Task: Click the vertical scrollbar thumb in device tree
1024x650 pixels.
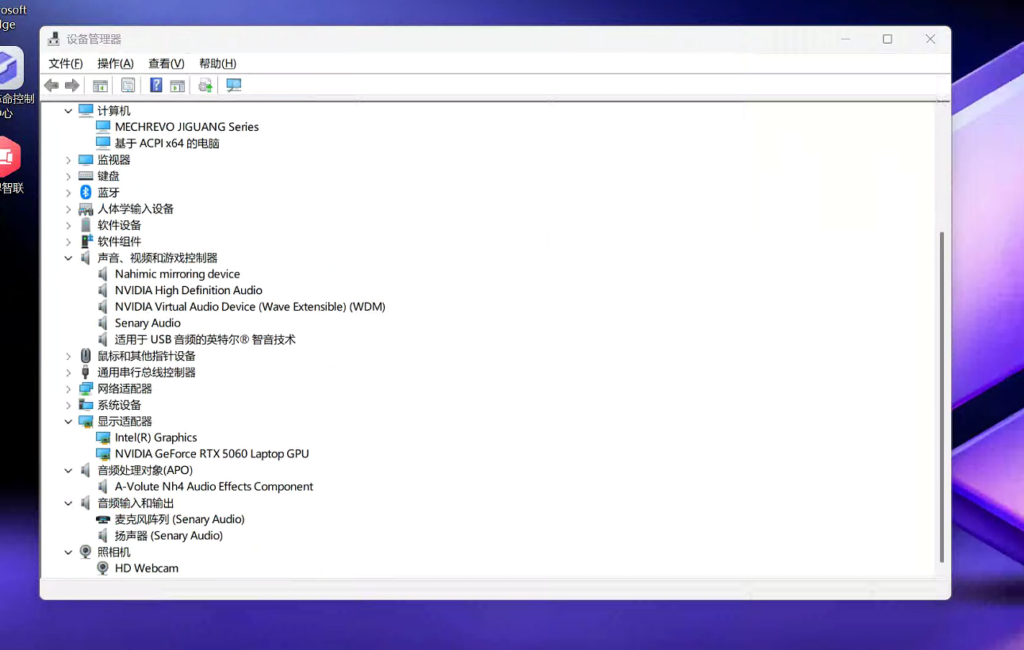Action: [x=942, y=397]
